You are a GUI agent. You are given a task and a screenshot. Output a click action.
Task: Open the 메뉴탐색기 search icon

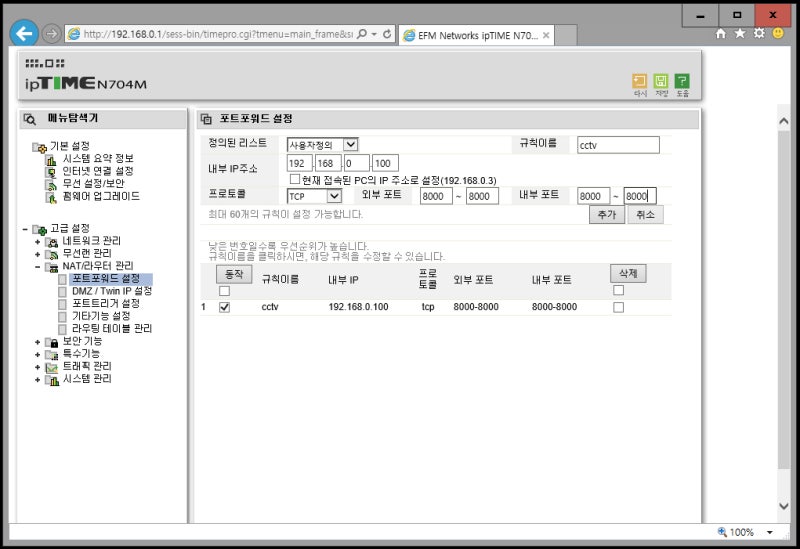[30, 119]
